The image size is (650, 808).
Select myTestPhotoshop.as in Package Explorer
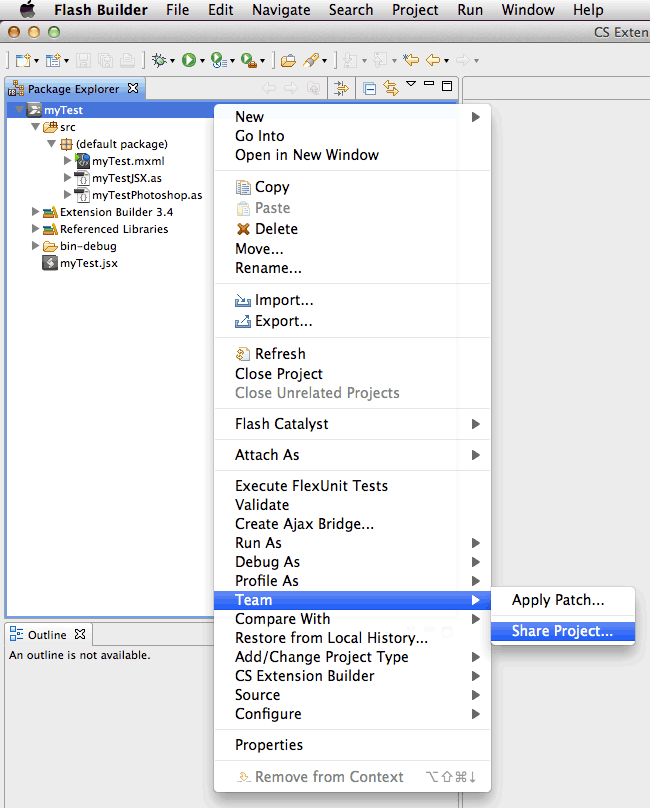[x=147, y=195]
